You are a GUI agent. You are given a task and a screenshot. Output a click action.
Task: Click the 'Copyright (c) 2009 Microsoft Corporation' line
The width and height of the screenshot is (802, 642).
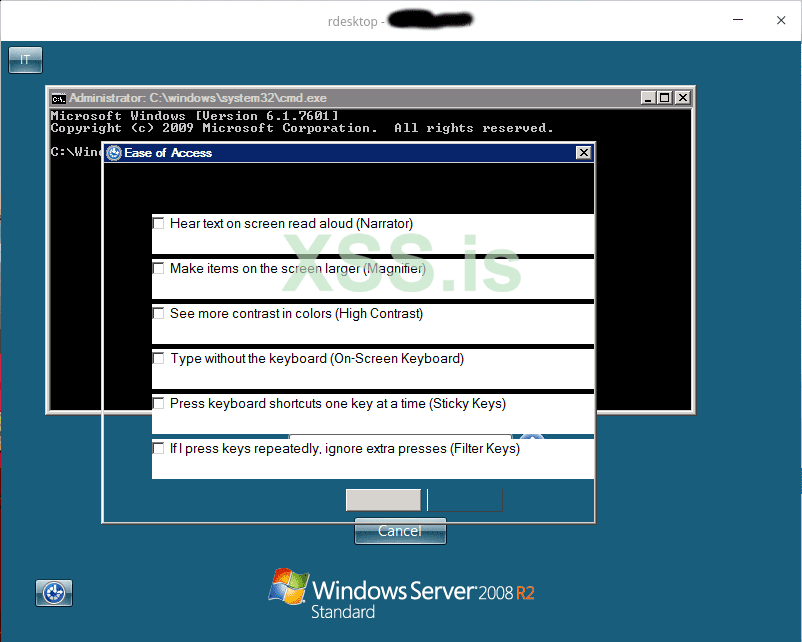point(214,128)
